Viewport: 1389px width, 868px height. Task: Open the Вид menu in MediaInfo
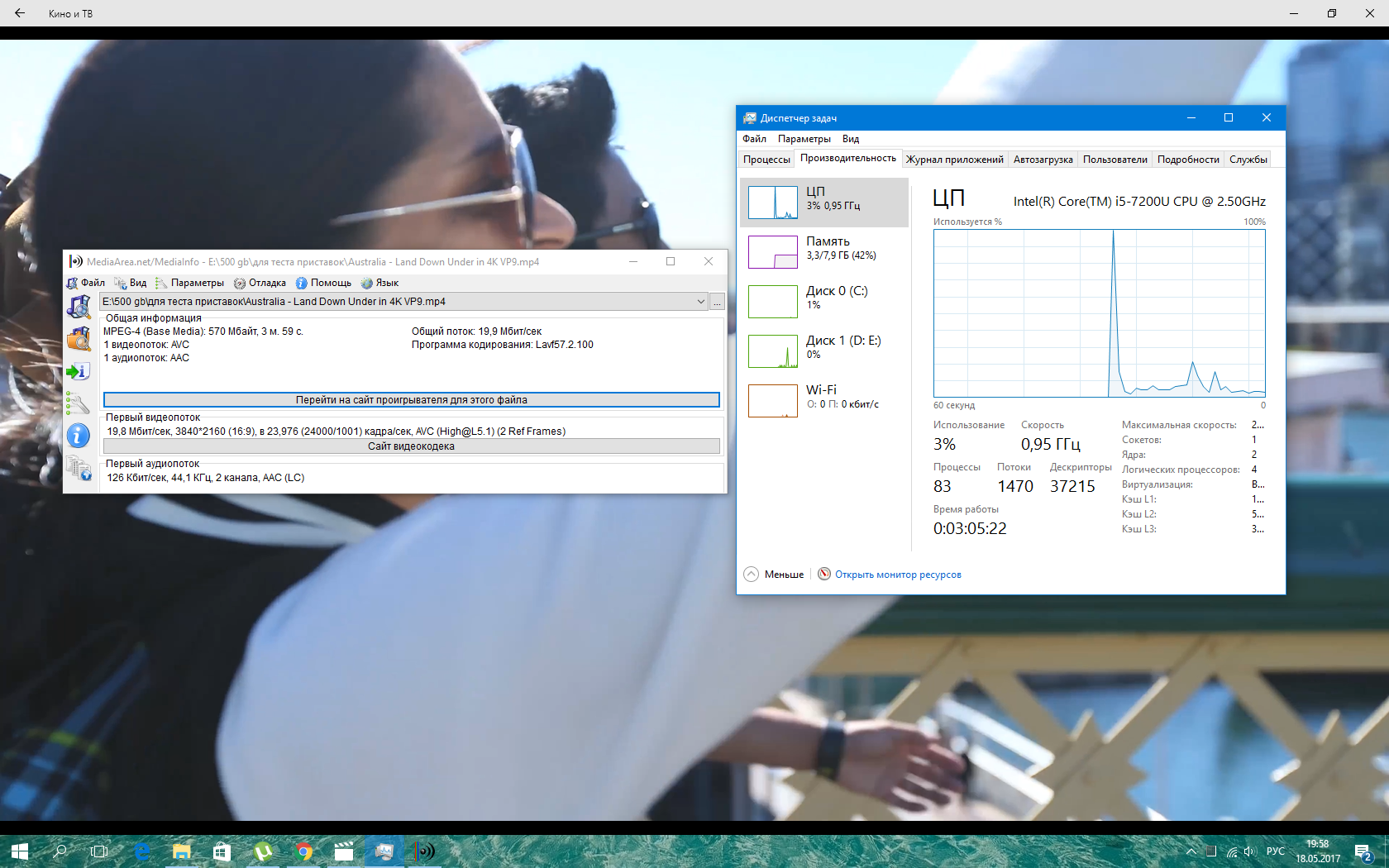click(x=131, y=283)
